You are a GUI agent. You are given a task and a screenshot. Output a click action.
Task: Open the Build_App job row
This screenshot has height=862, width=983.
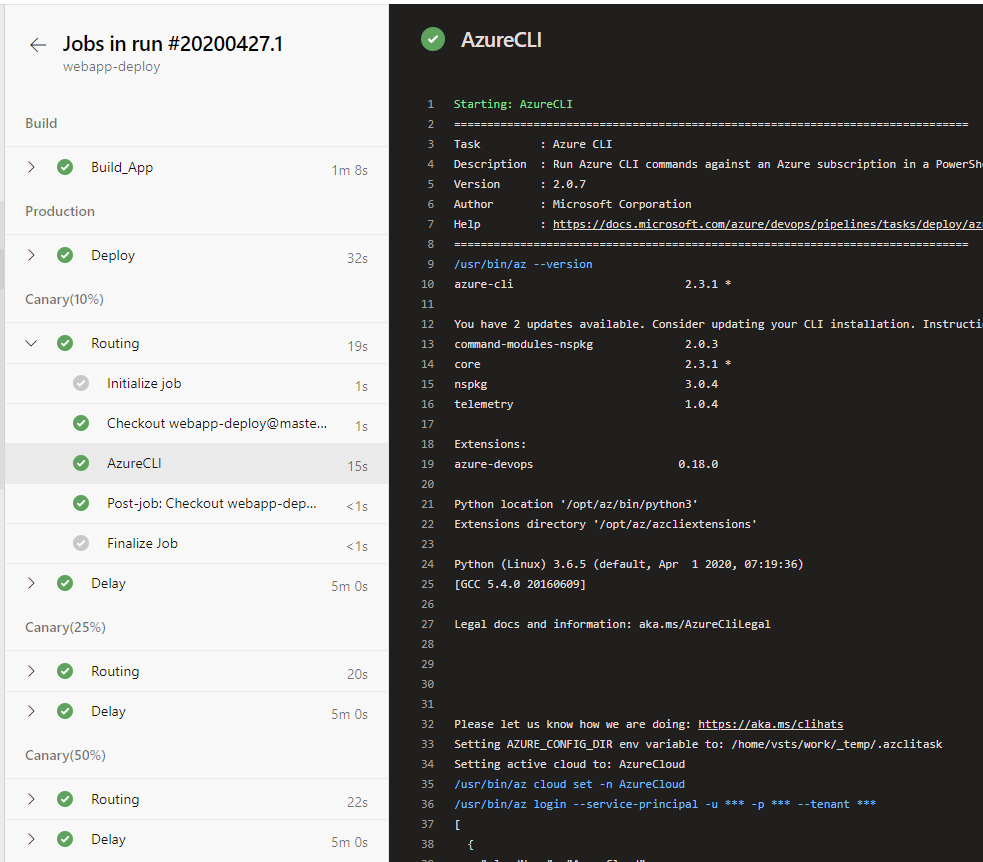(x=197, y=167)
